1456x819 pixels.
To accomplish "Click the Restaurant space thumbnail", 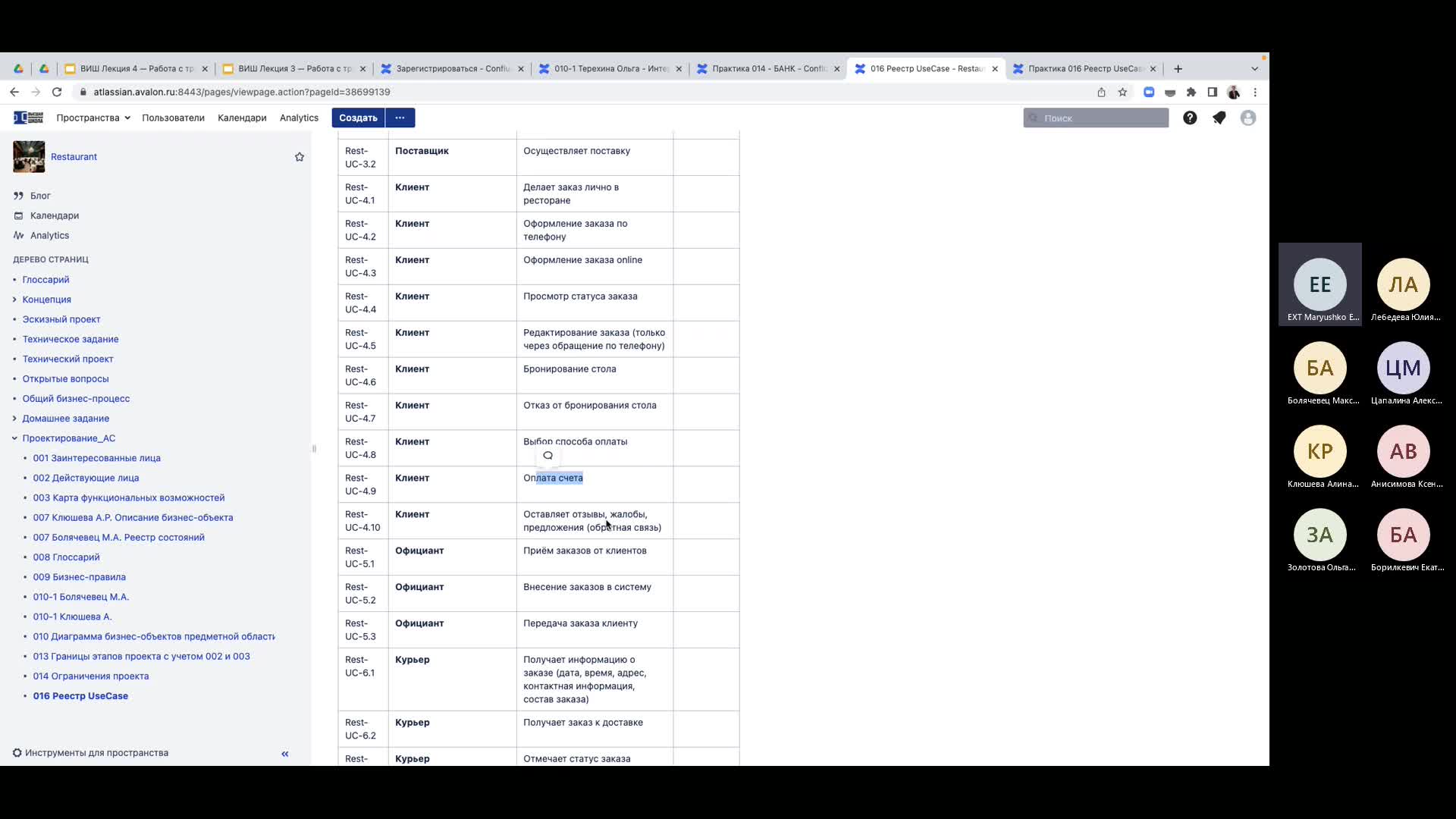I will pos(29,157).
